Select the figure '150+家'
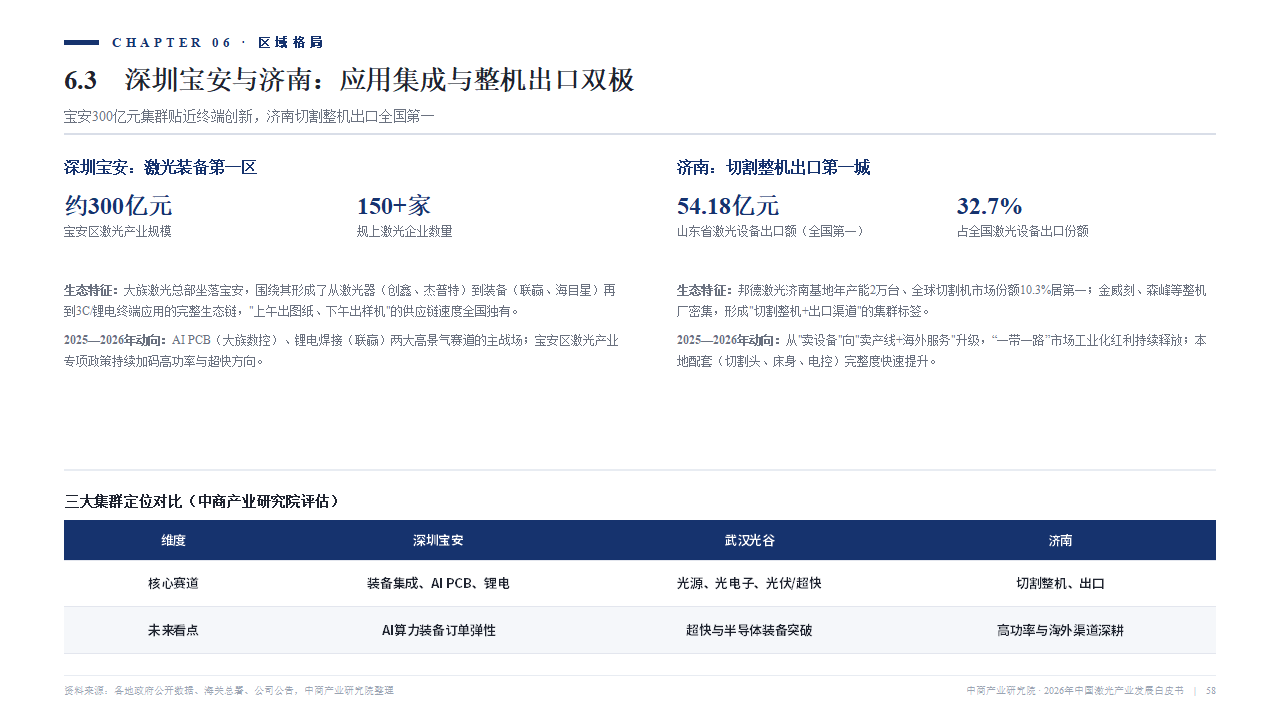Viewport: 1280px width, 720px height. click(394, 206)
